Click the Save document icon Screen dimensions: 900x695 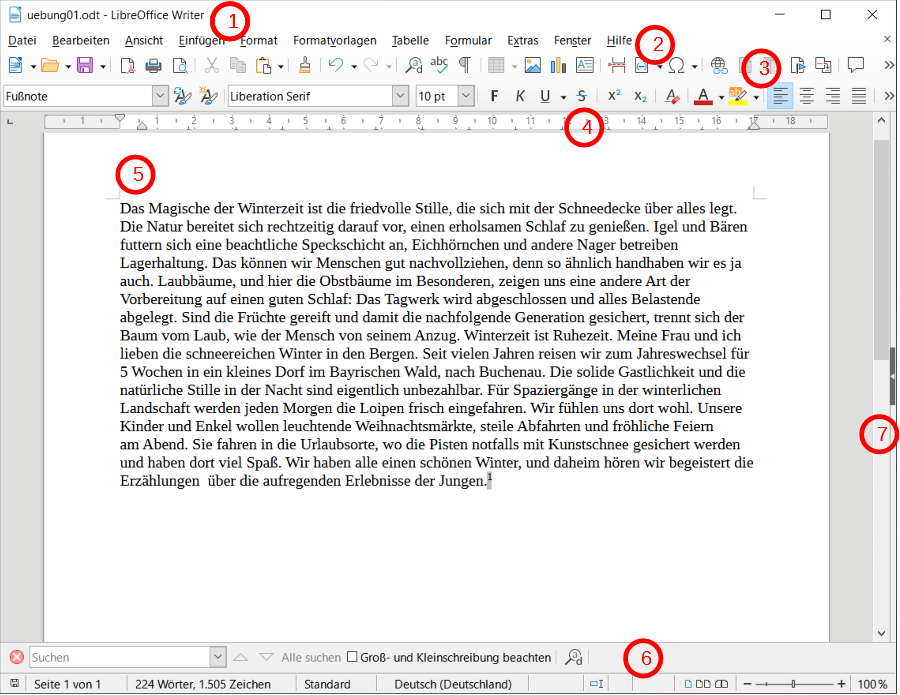point(85,66)
